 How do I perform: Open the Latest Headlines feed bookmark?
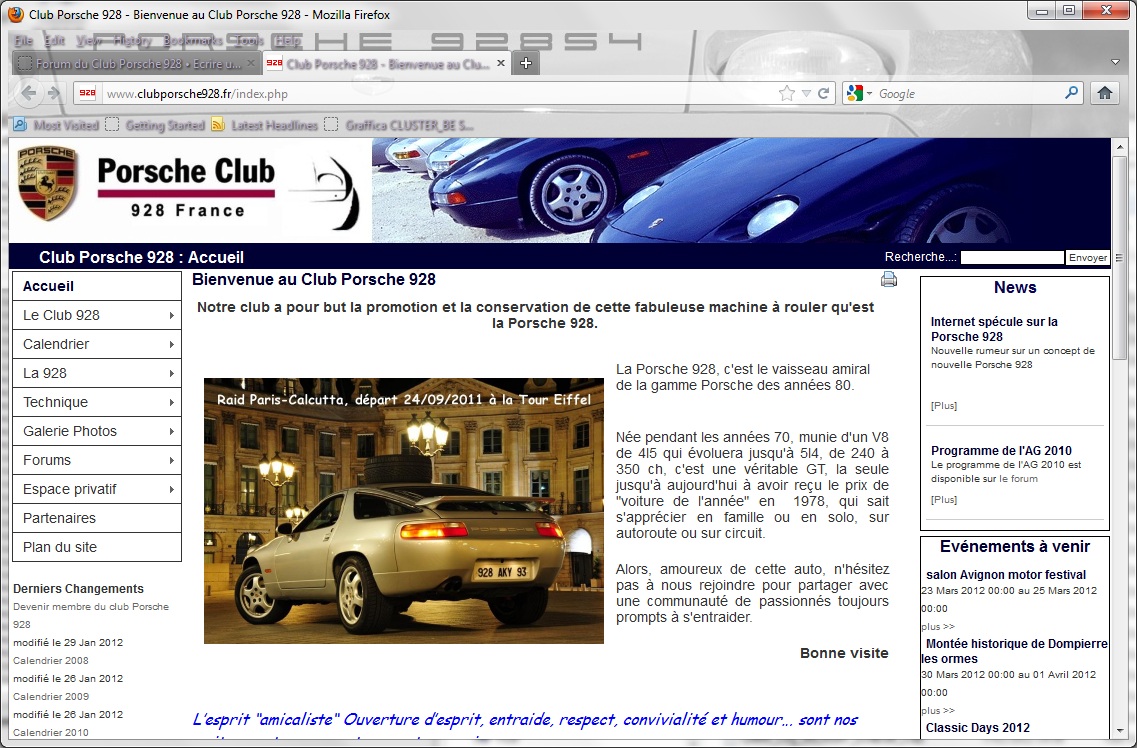tap(265, 125)
